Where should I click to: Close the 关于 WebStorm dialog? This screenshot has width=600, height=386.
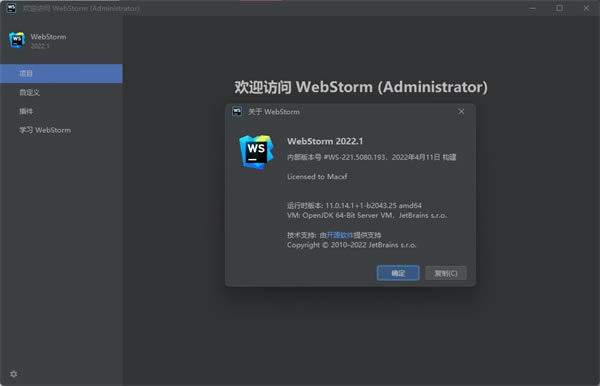[461, 111]
